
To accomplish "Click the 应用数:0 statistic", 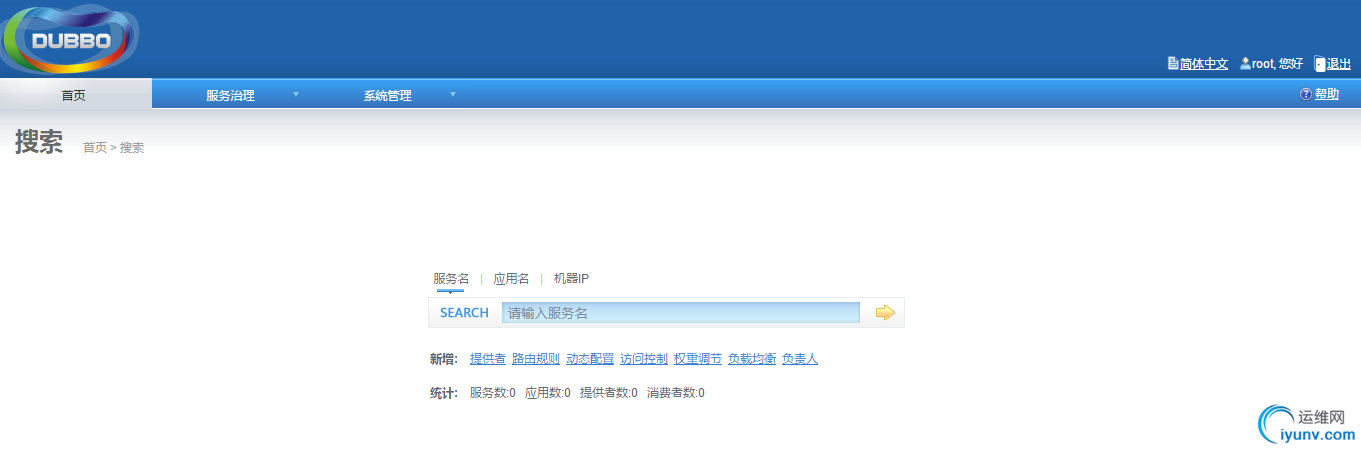I will point(548,393).
